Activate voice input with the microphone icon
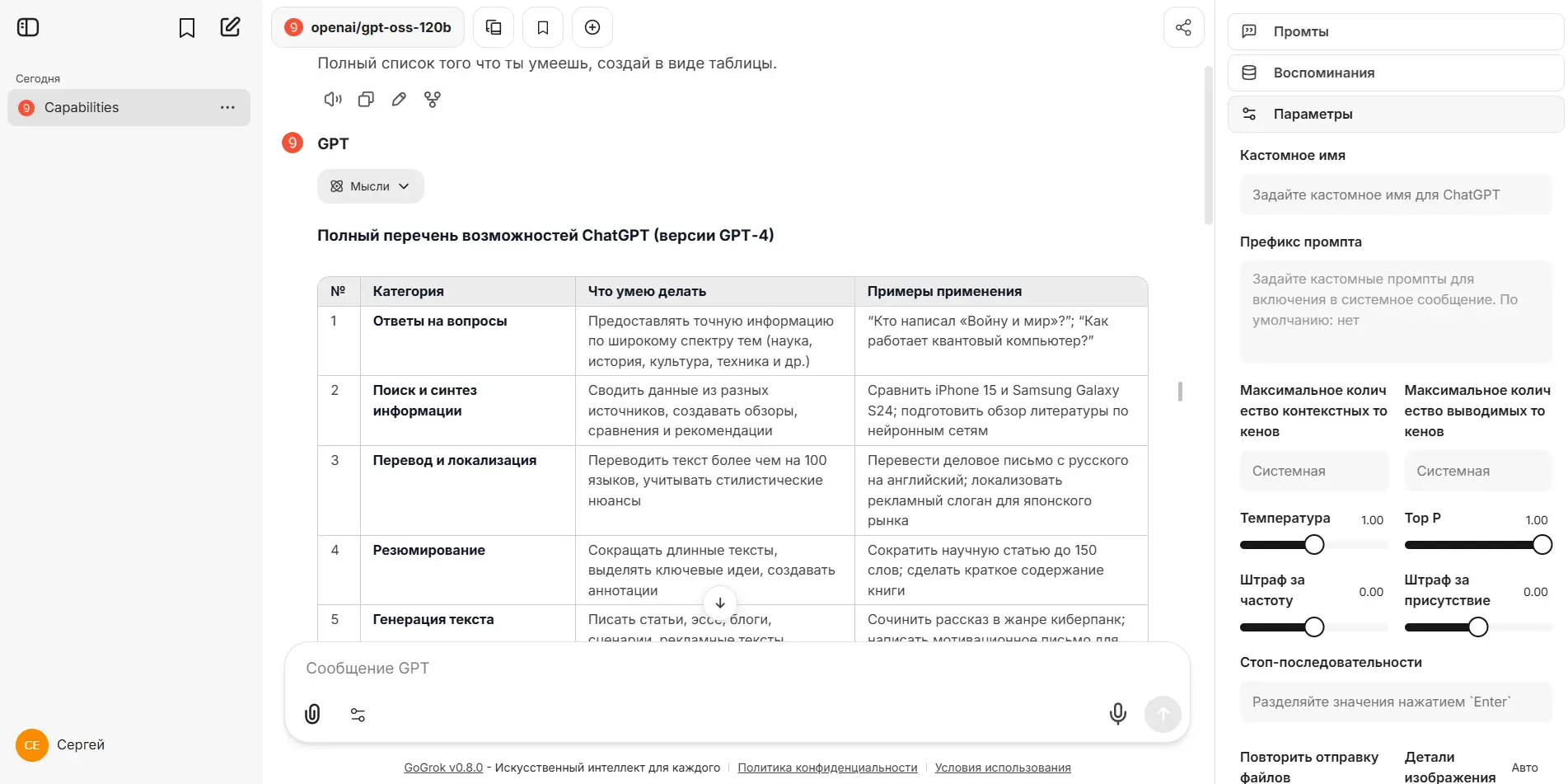This screenshot has width=1568, height=784. pos(1117,714)
